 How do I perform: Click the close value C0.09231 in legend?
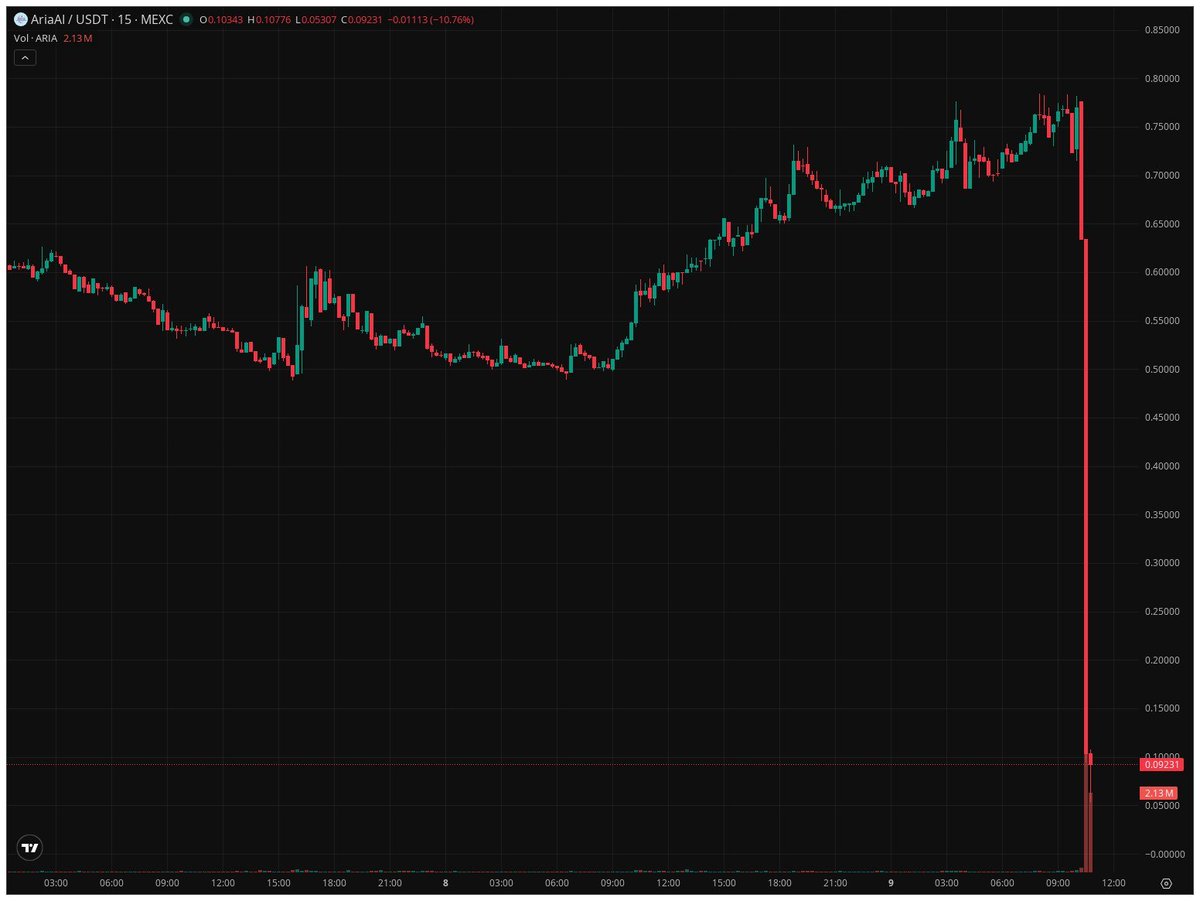tap(362, 20)
